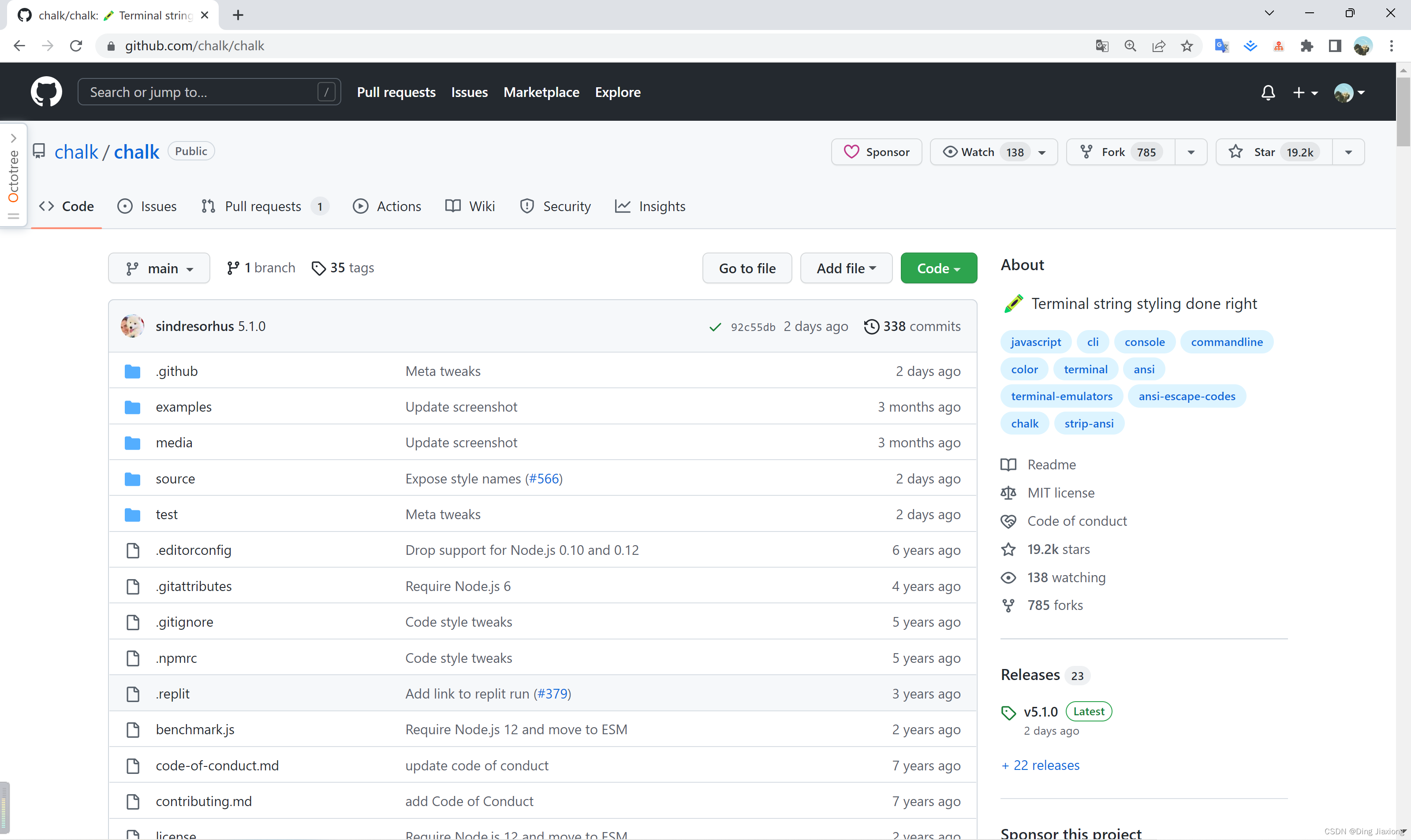
Task: Toggle Watch on the repository
Action: (x=994, y=152)
